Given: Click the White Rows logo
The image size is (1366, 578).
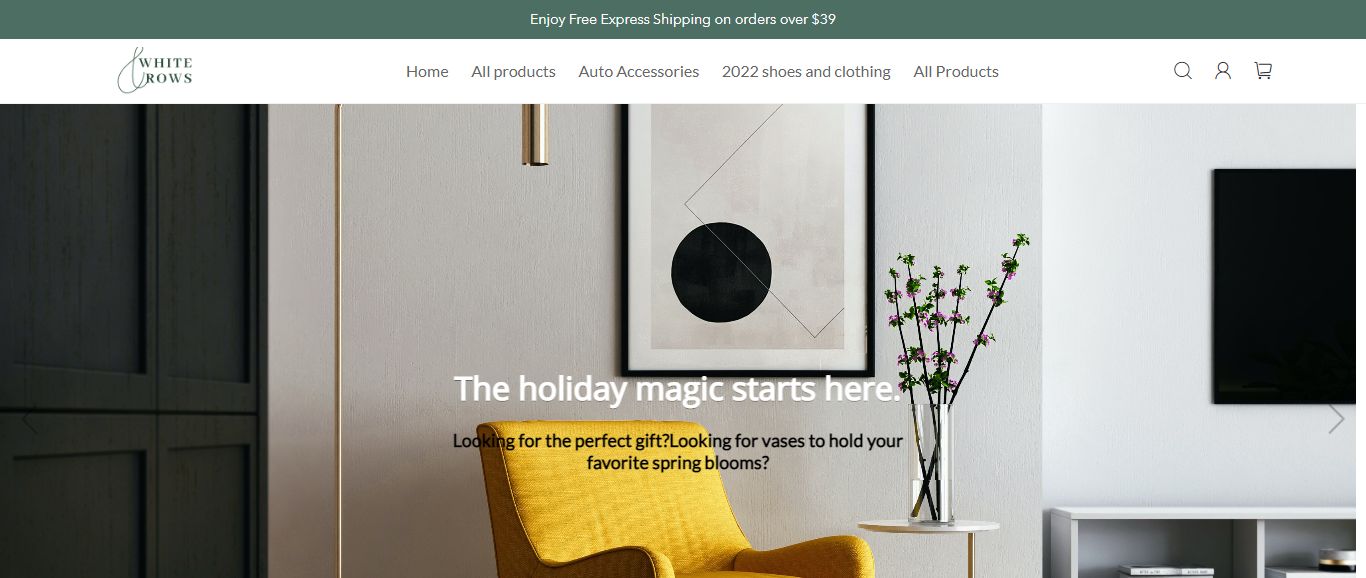Looking at the screenshot, I should pos(155,71).
